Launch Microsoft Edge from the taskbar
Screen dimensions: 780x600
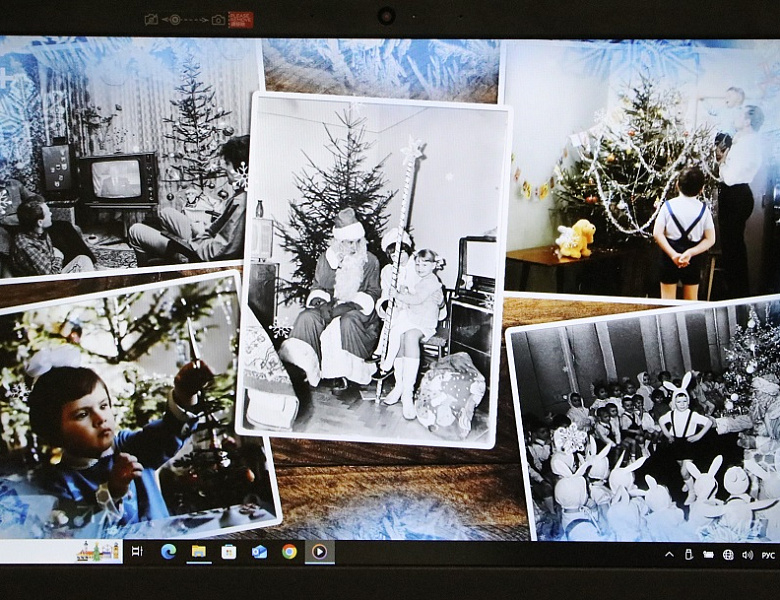pyautogui.click(x=169, y=551)
